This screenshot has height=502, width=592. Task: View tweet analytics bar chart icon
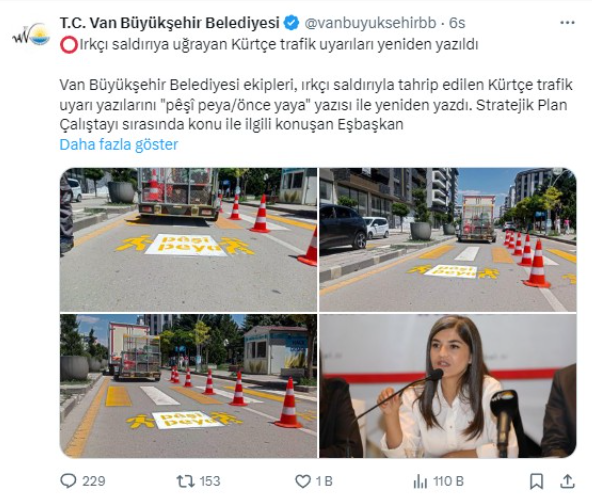pos(420,481)
